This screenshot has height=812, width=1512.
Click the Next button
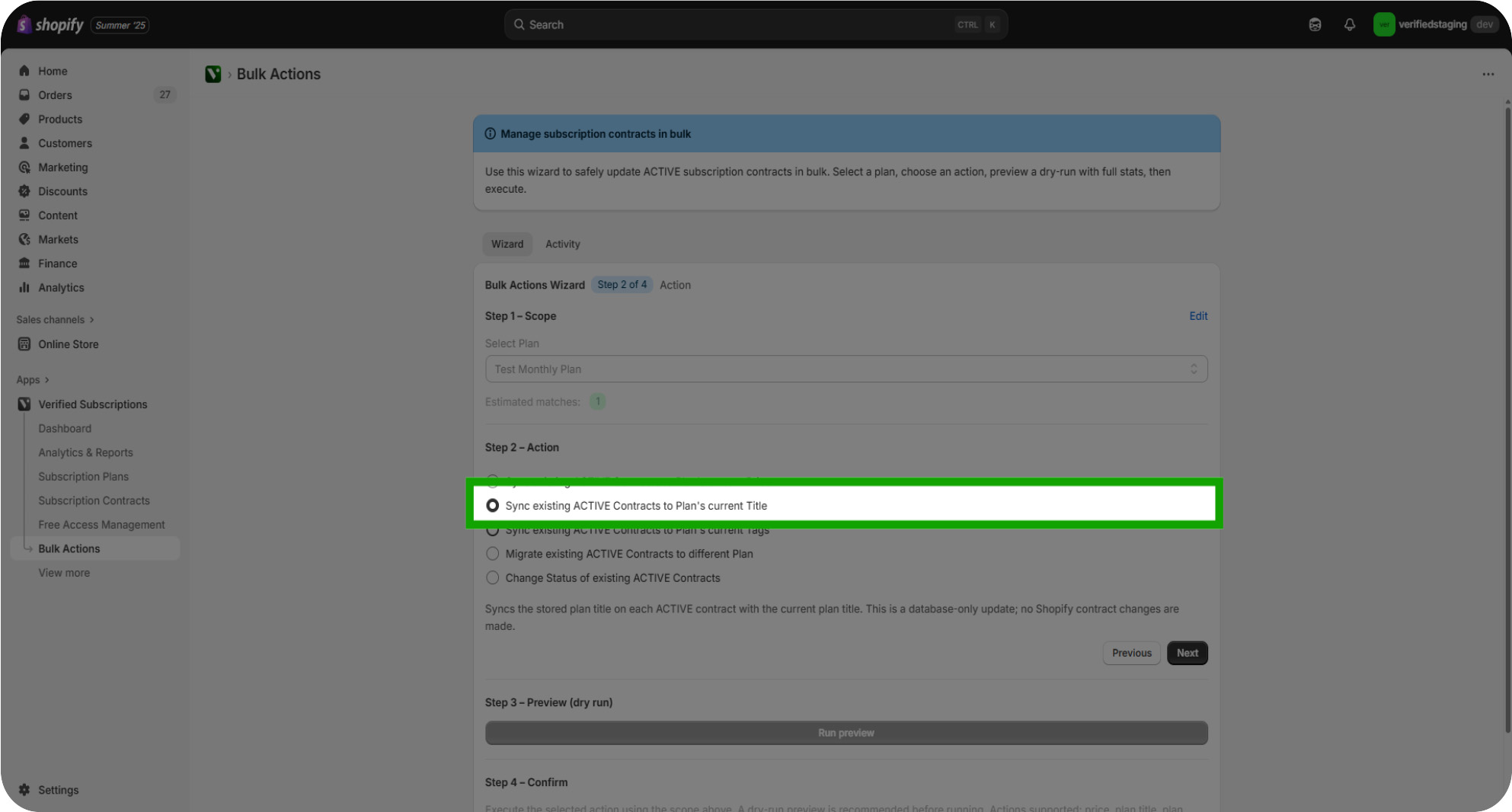pos(1188,653)
